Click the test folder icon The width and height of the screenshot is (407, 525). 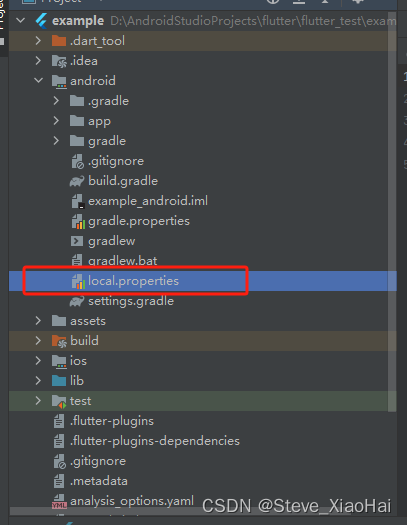click(59, 401)
